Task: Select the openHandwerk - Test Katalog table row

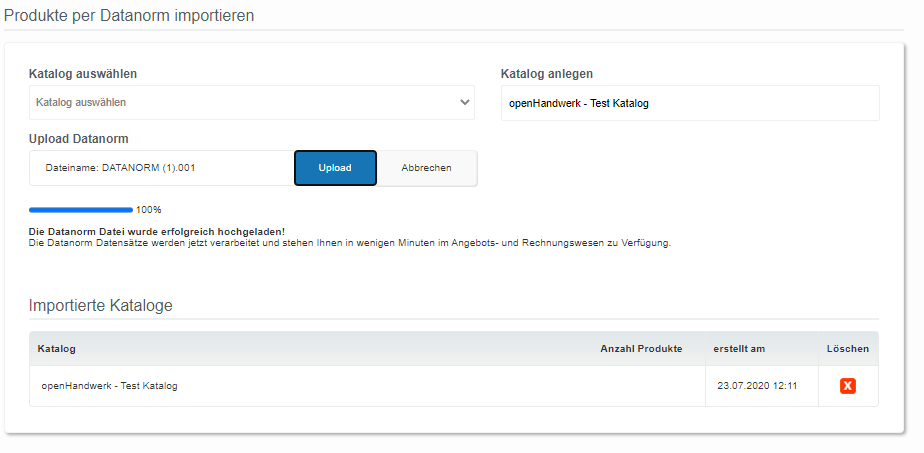Action: [454, 386]
